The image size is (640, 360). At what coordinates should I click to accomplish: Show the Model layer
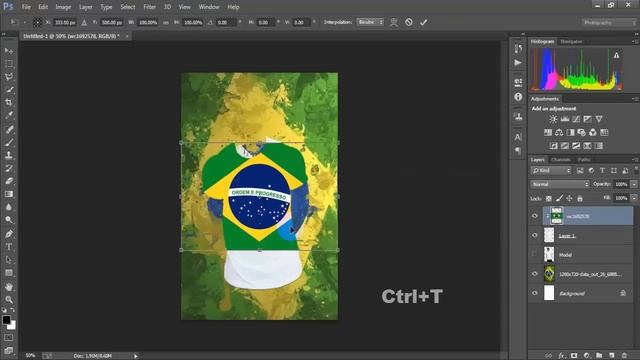coord(535,254)
